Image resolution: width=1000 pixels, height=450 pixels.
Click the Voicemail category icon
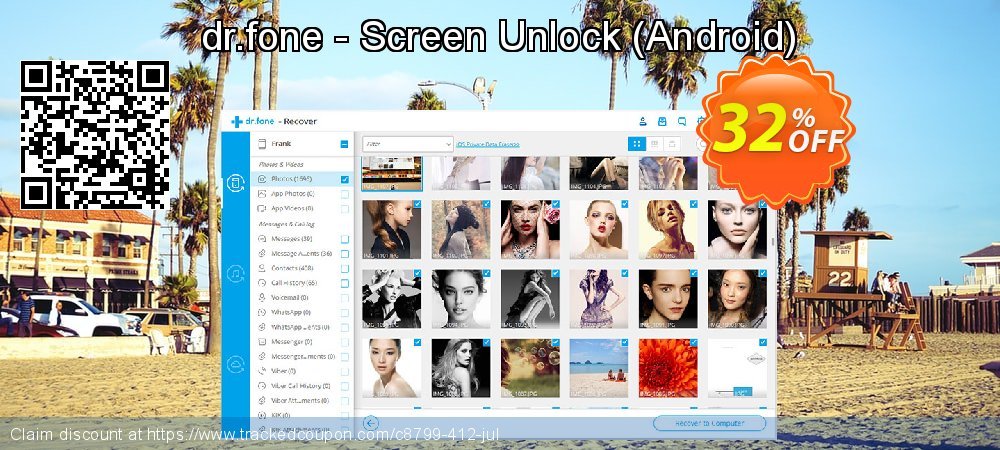(261, 298)
